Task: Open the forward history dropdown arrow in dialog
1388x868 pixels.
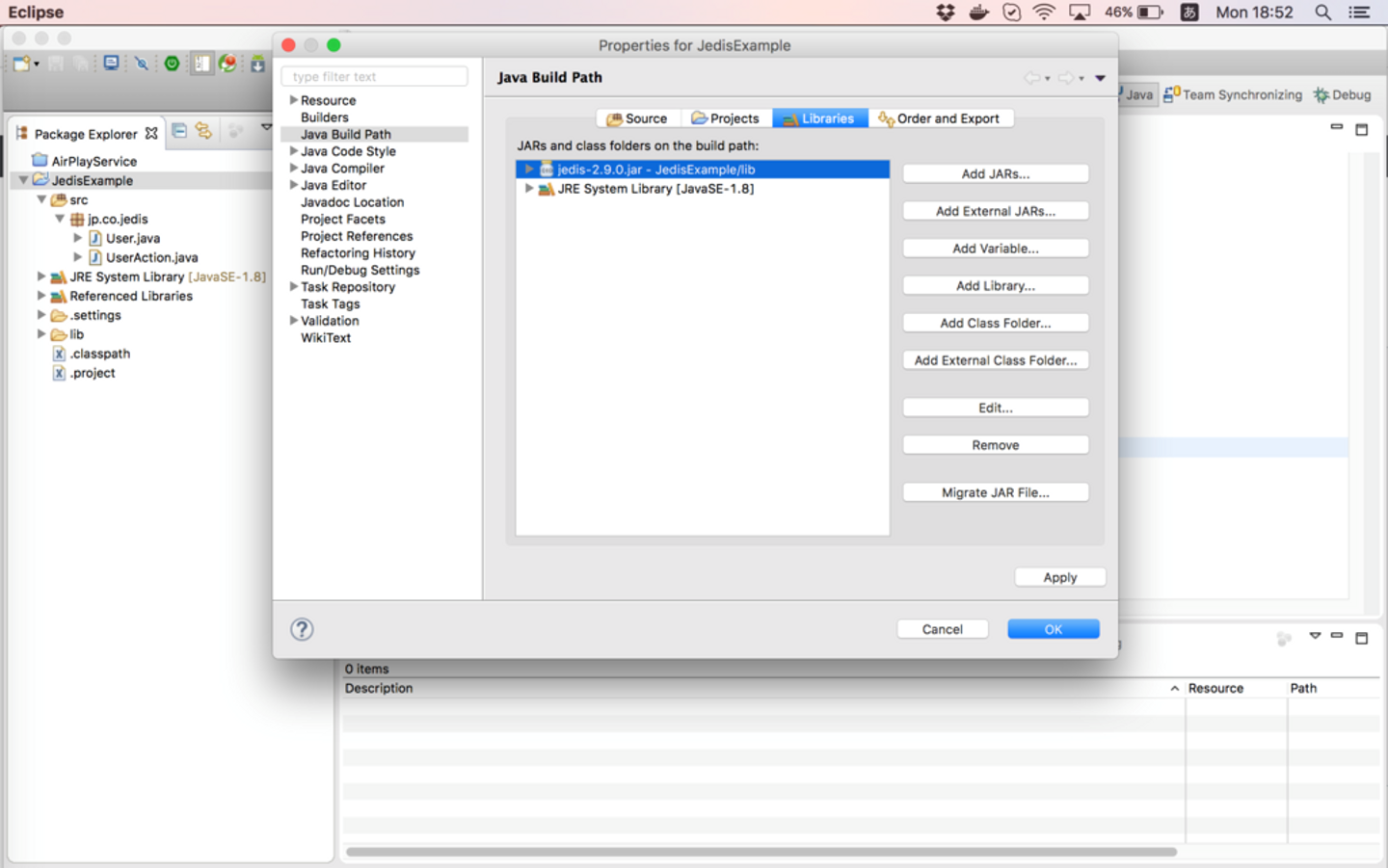Action: (1081, 78)
